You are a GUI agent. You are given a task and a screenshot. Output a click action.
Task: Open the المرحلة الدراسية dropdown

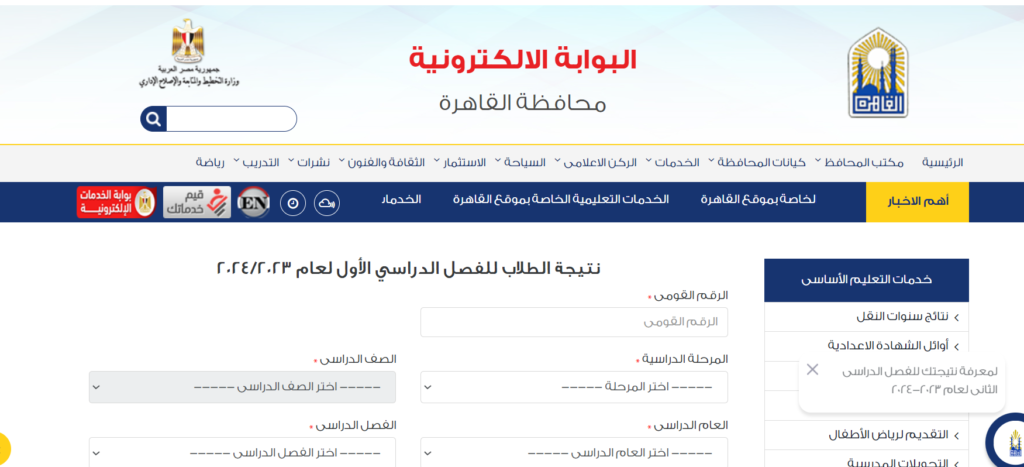coord(573,387)
